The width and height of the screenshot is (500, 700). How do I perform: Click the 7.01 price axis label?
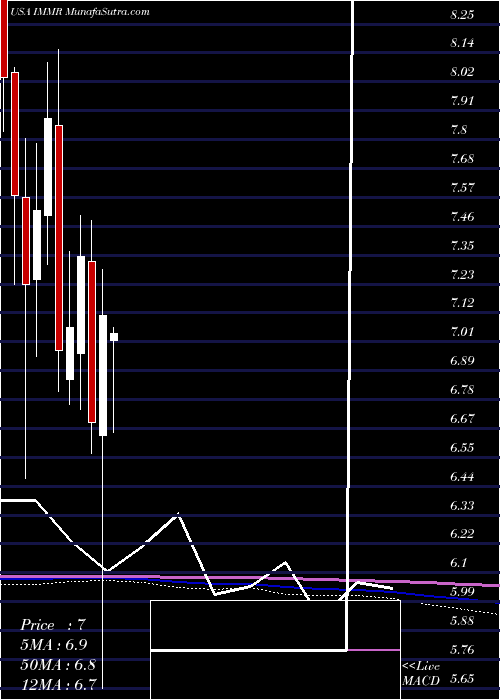click(x=462, y=333)
